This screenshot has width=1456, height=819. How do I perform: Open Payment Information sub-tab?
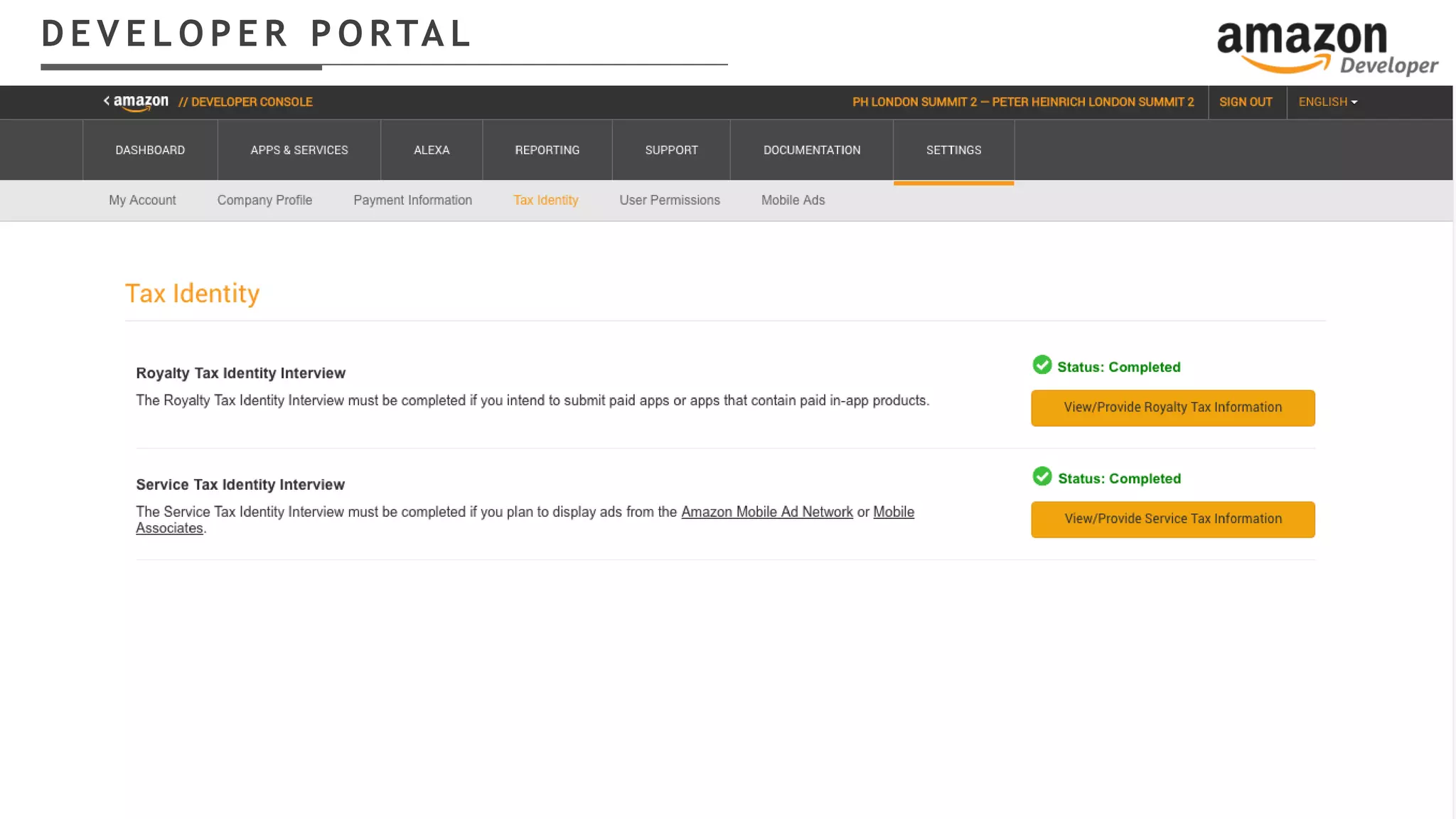click(412, 200)
